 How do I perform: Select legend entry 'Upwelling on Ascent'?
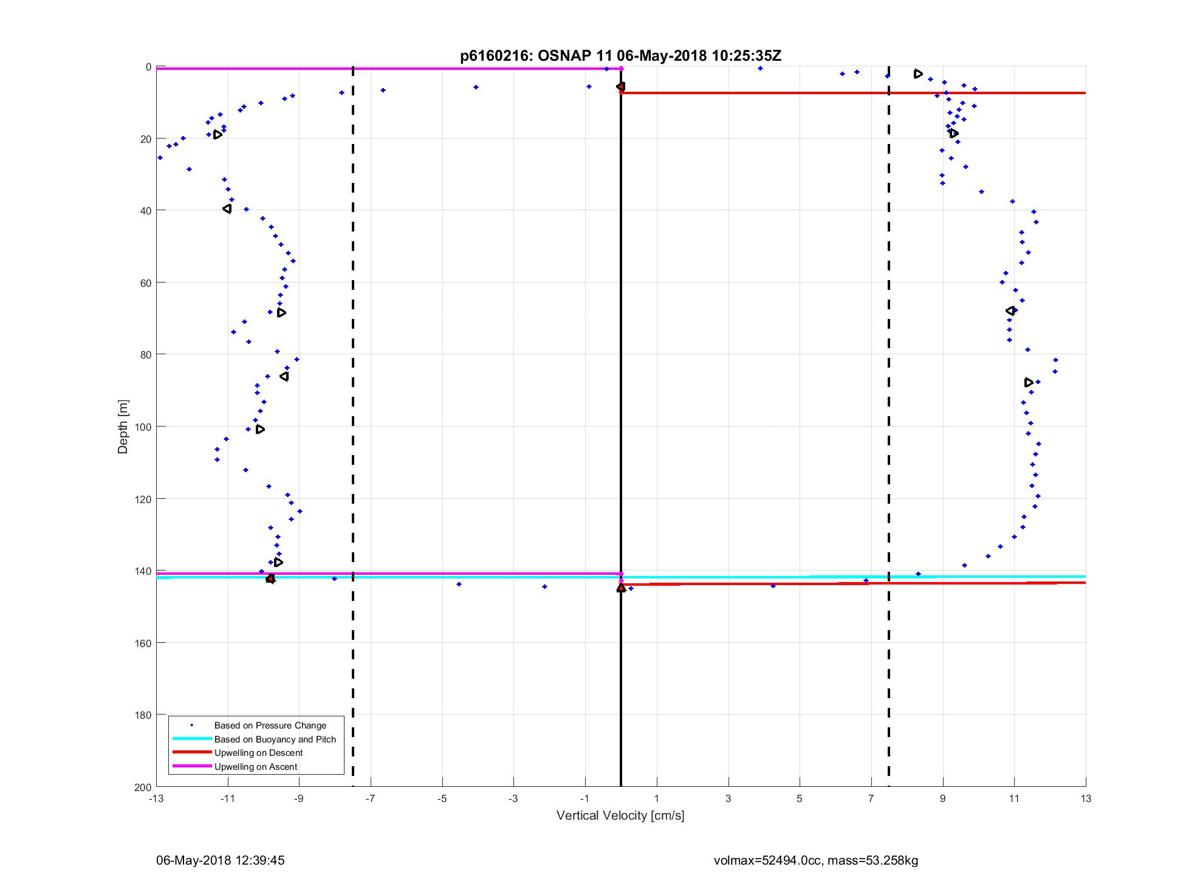(x=256, y=766)
